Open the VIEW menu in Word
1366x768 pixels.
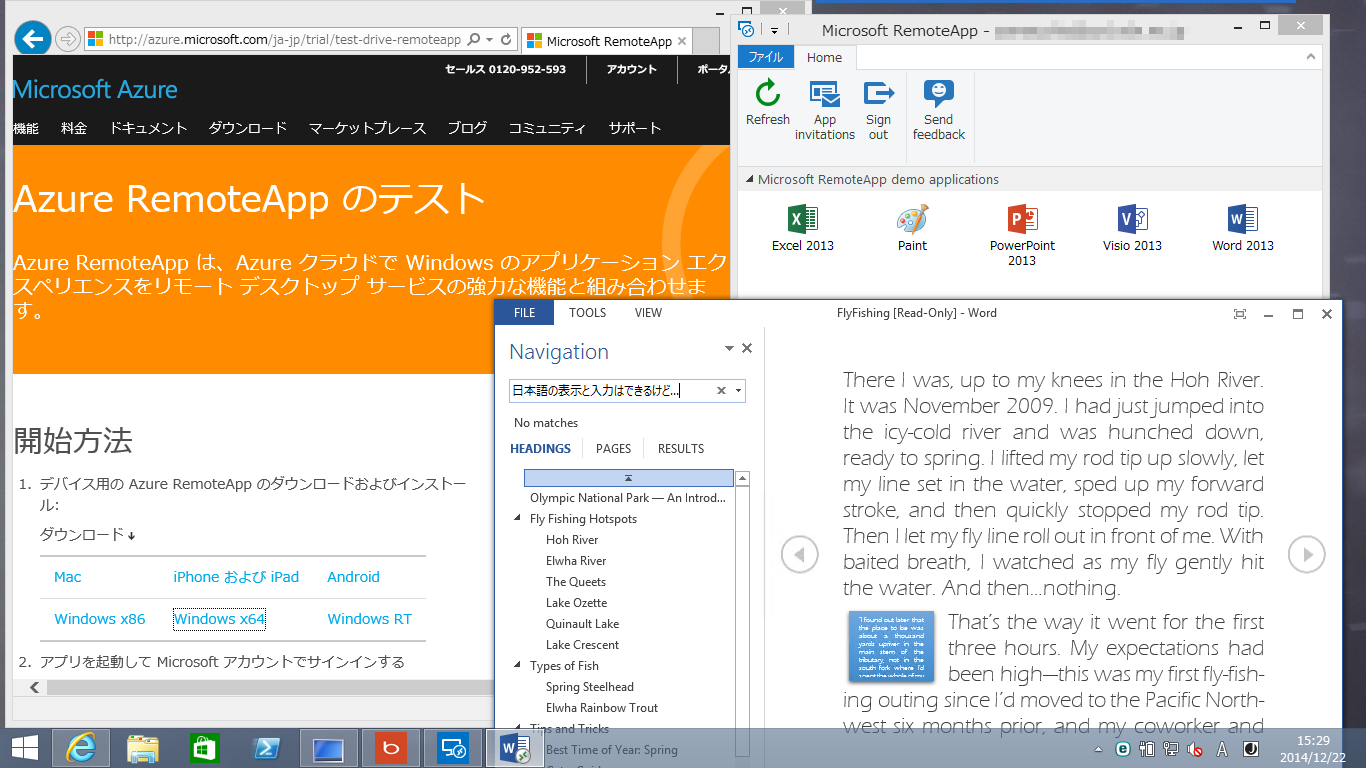point(648,313)
